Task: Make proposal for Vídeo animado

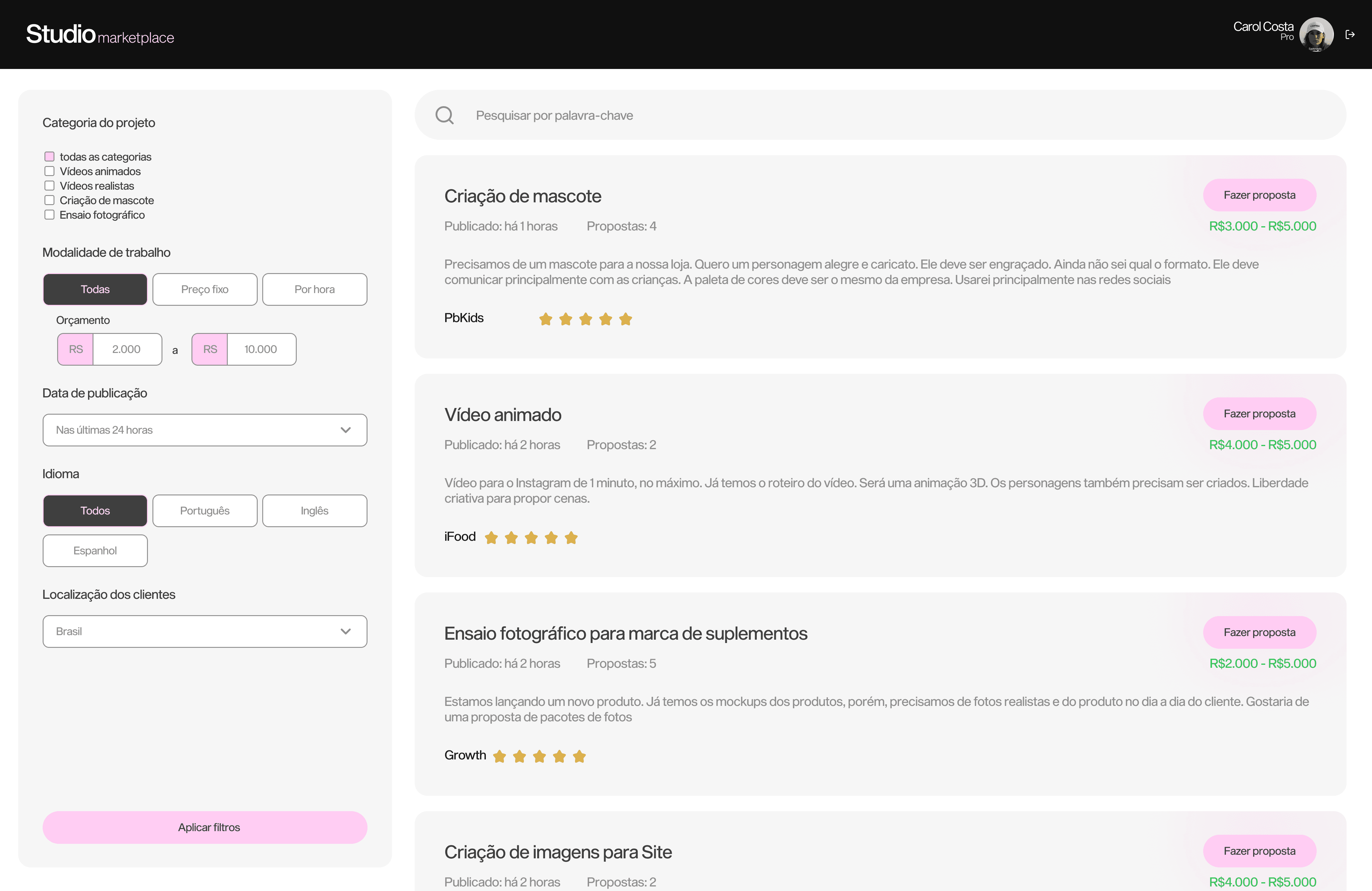Action: coord(1259,414)
